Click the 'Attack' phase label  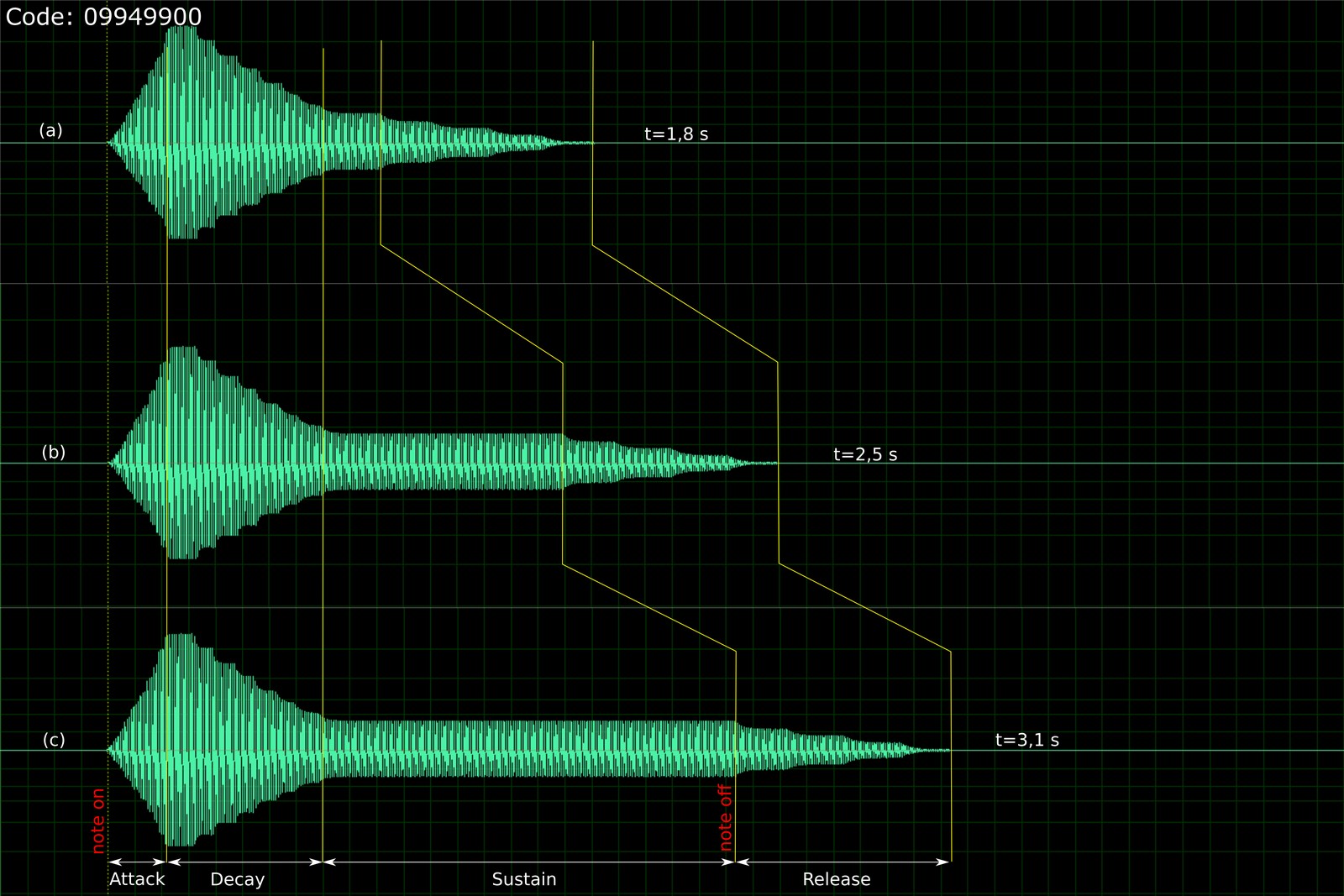137,879
